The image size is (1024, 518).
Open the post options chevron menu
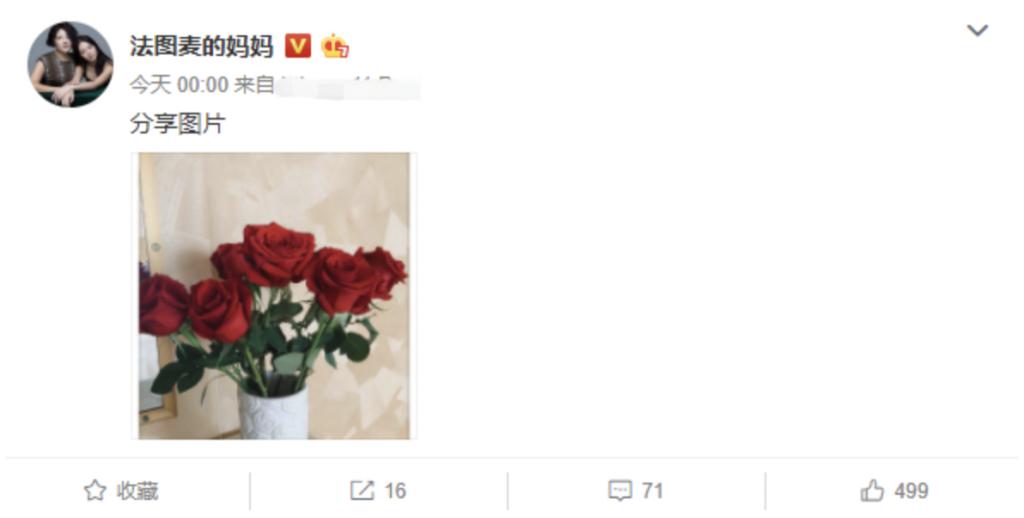point(977,31)
